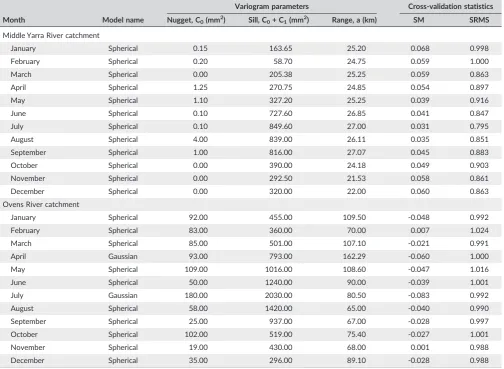504x369 pixels.
Task: Click sill value 849.60
Action: [x=281, y=126]
